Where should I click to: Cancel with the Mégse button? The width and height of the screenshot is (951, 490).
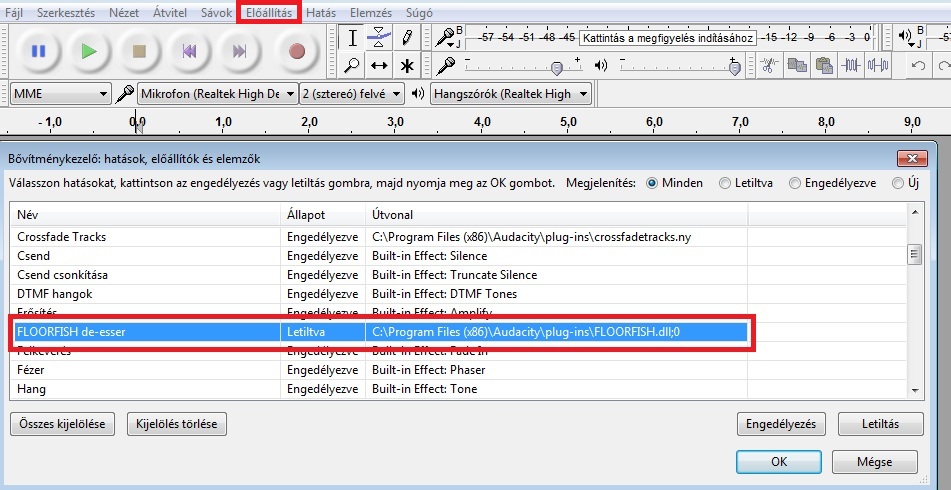point(875,462)
